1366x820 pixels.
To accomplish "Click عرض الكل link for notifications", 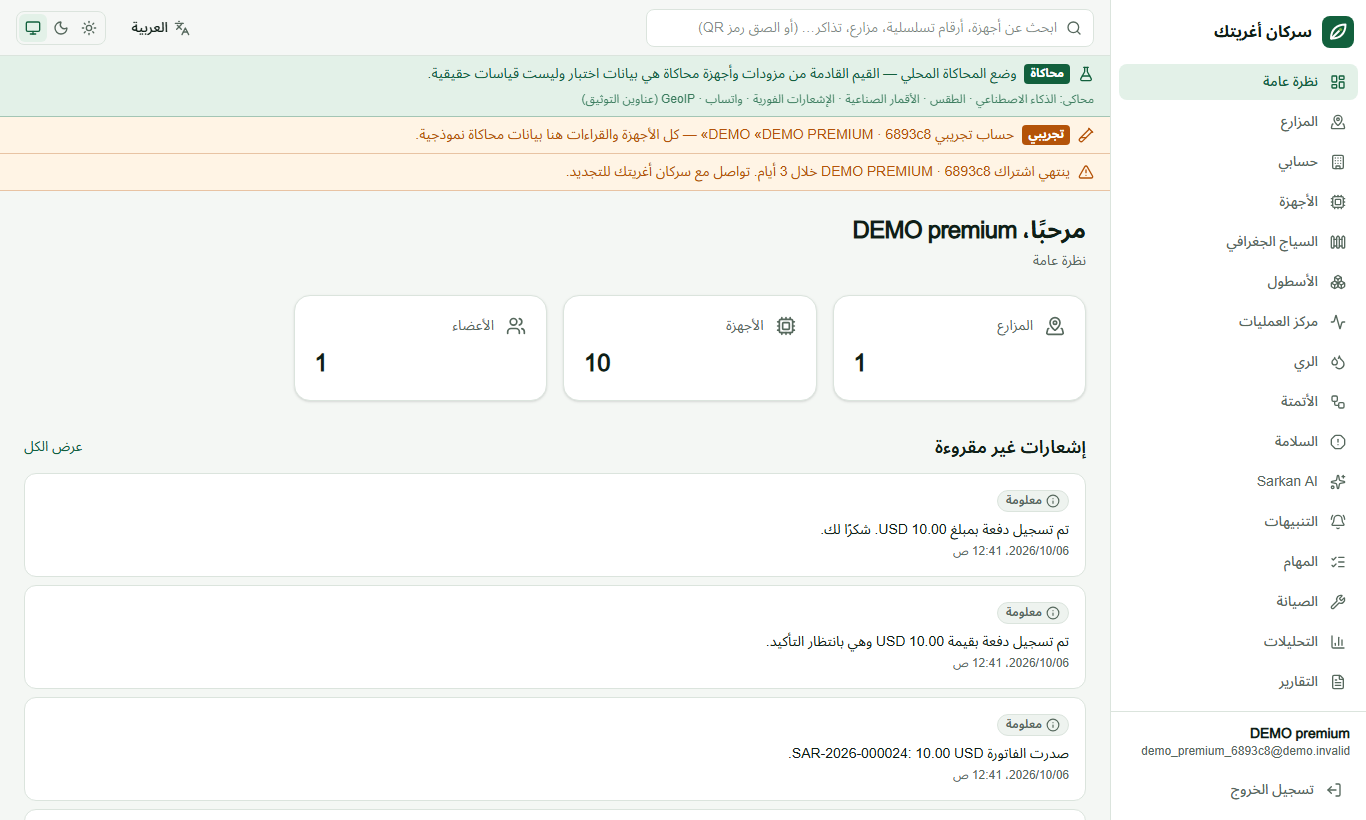I will [x=53, y=447].
